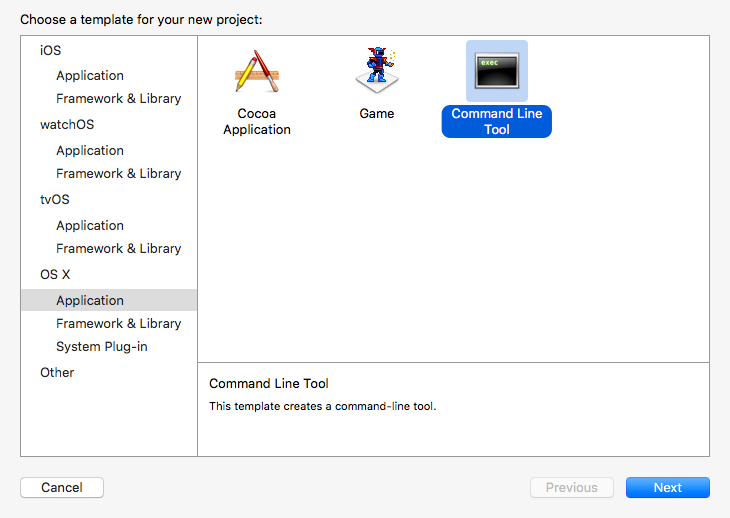
Task: Click the Game template label
Action: pyautogui.click(x=377, y=114)
